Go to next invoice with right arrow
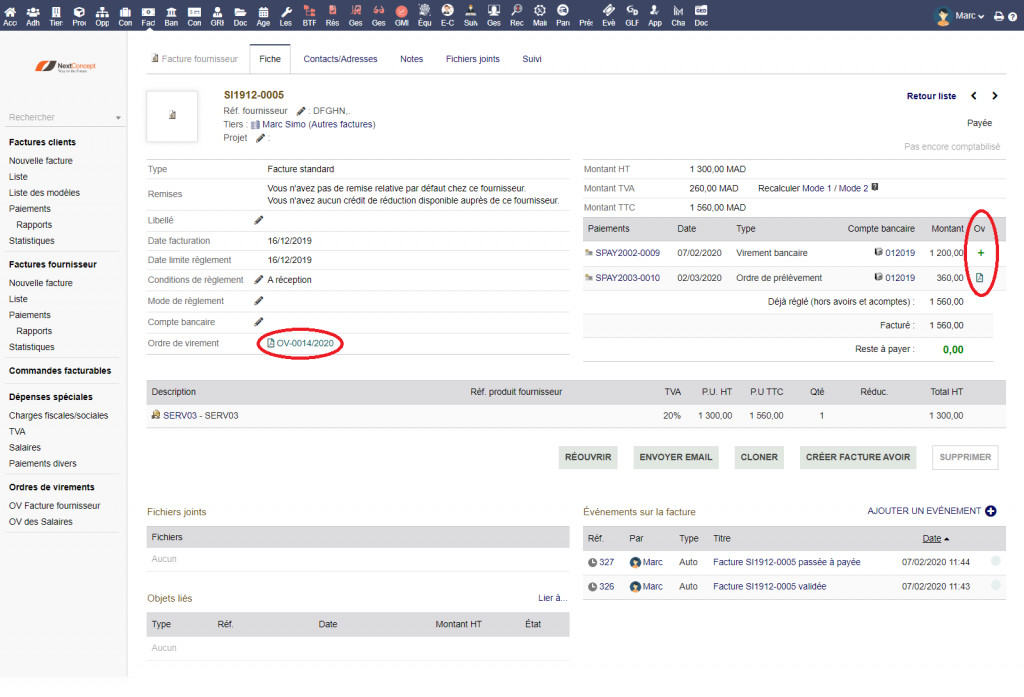This screenshot has width=1024, height=697. point(994,96)
